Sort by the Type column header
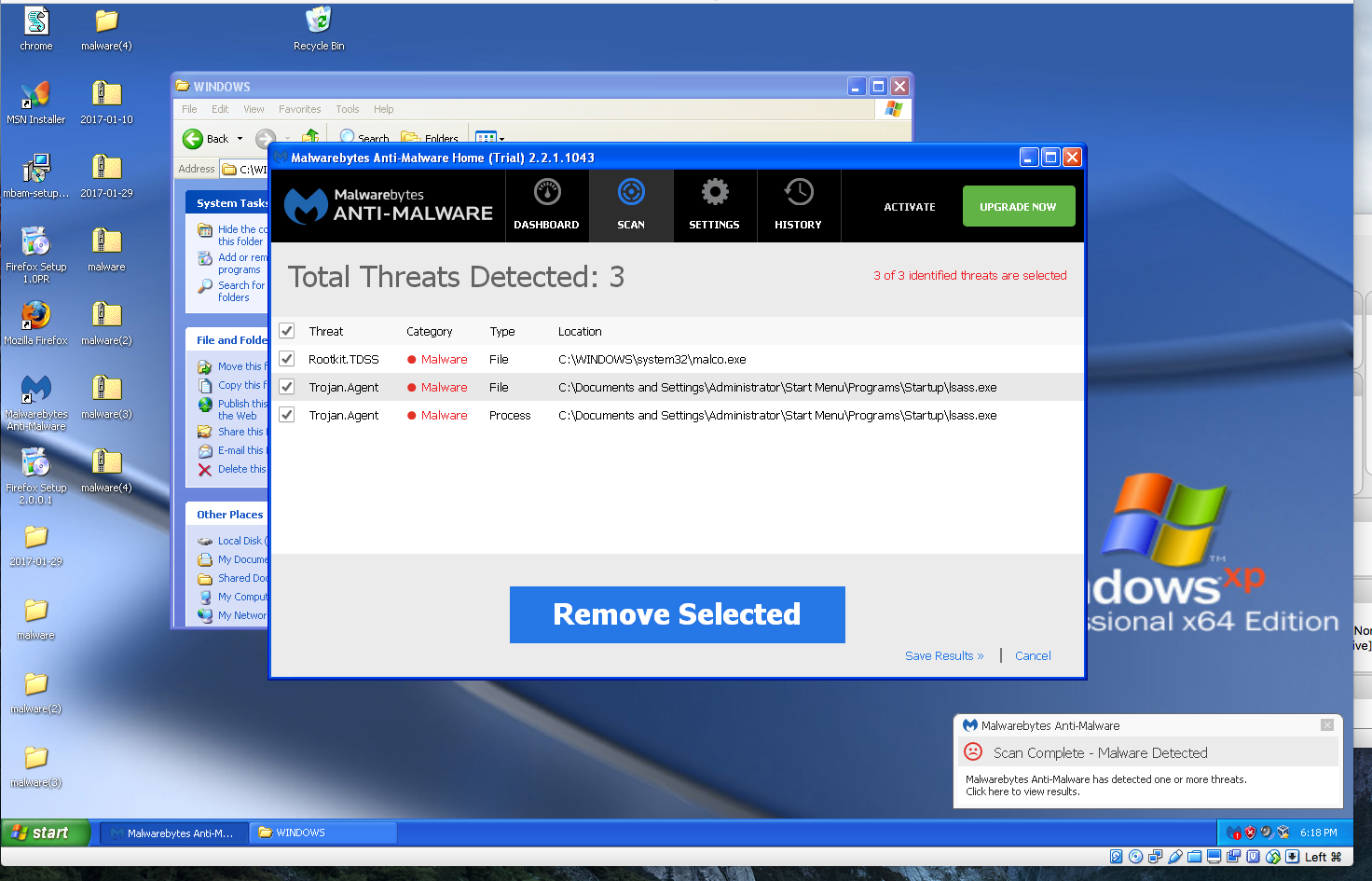The width and height of the screenshot is (1372, 881). tap(502, 331)
